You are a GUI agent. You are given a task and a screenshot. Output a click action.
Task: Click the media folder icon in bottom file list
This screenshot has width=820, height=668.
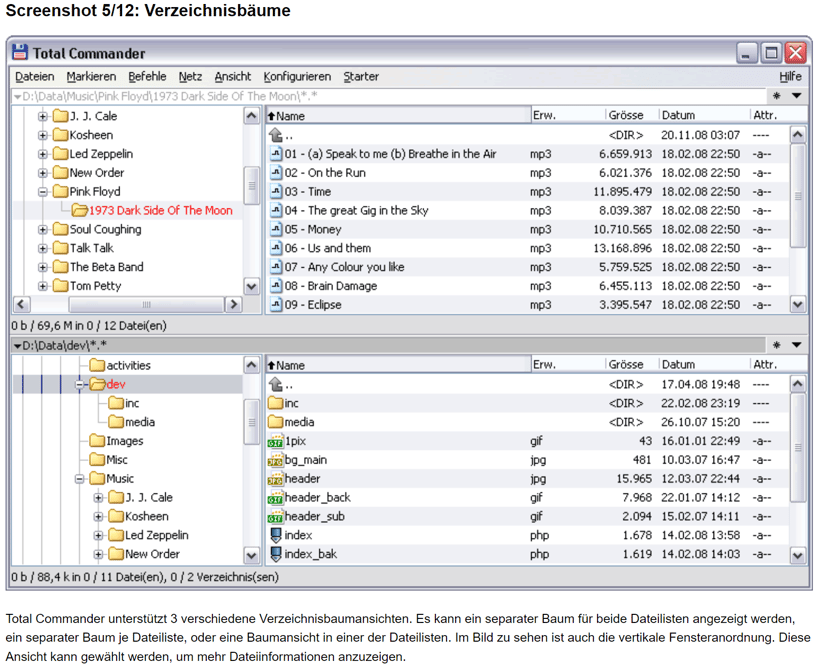pyautogui.click(x=276, y=422)
